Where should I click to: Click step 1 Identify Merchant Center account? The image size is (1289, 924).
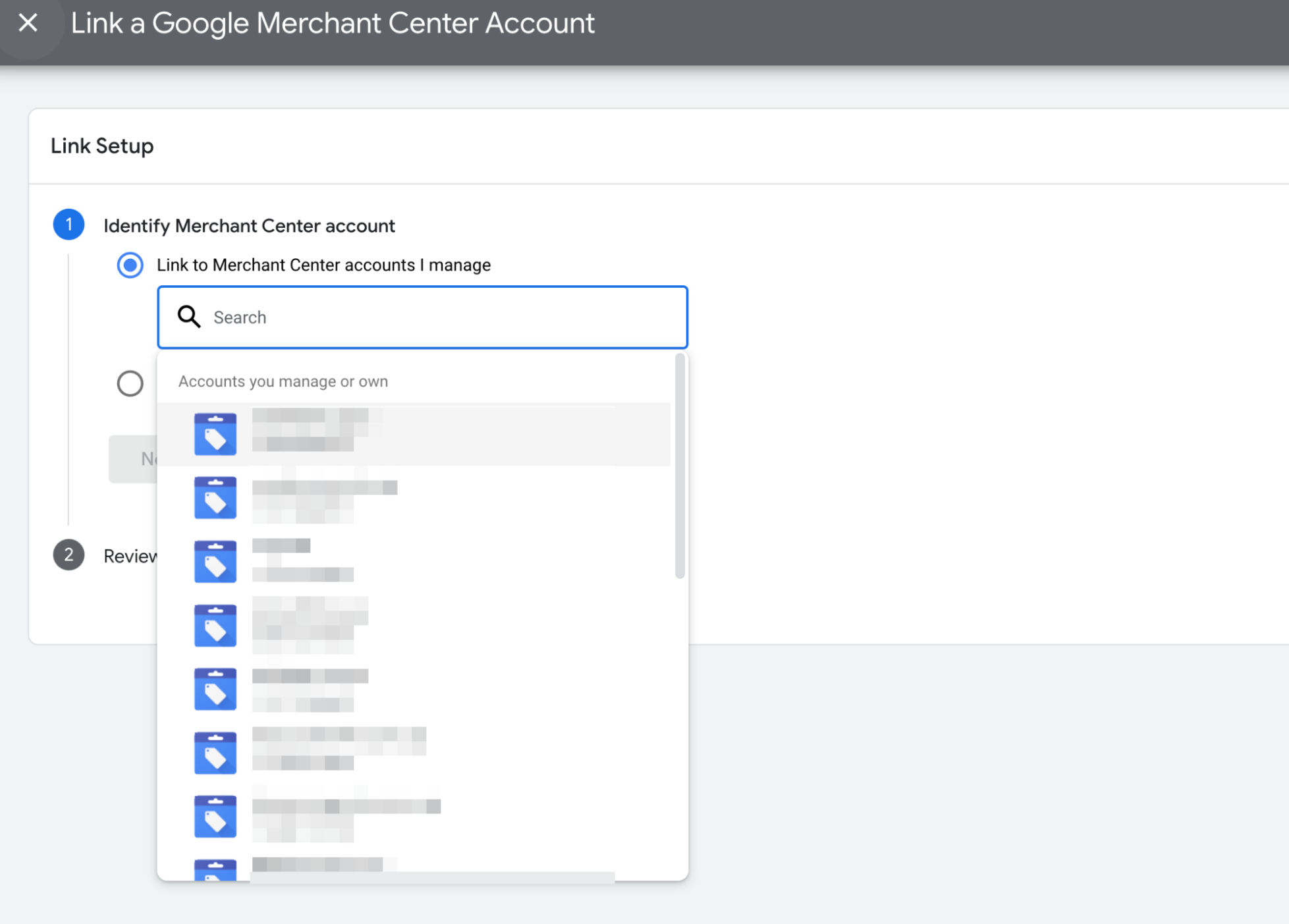pos(249,226)
